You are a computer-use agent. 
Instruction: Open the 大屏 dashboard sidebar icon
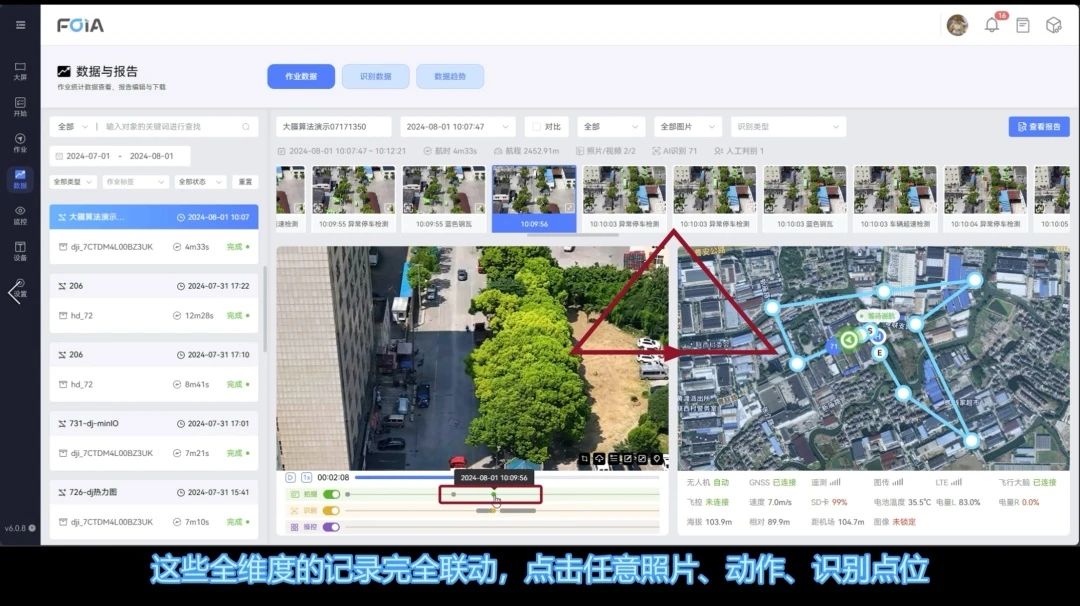click(20, 71)
